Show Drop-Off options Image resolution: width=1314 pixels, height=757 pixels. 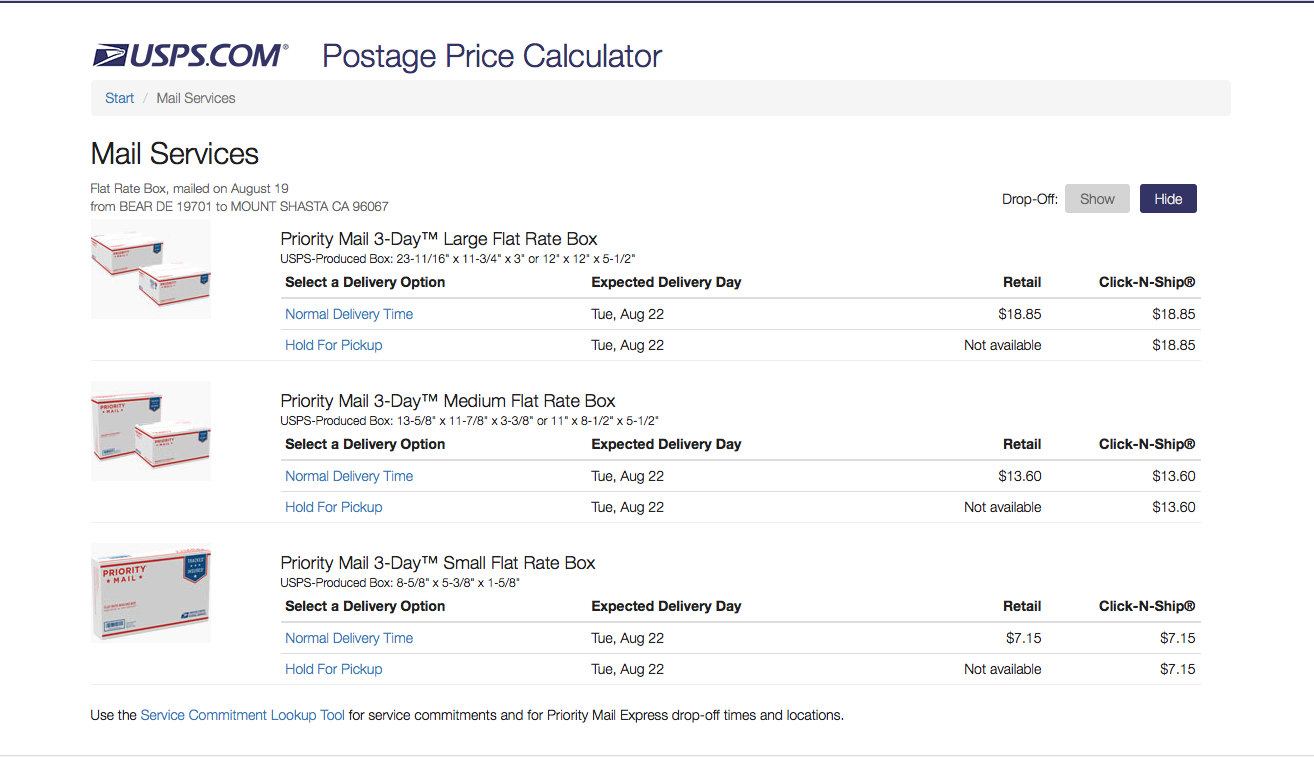(x=1097, y=199)
